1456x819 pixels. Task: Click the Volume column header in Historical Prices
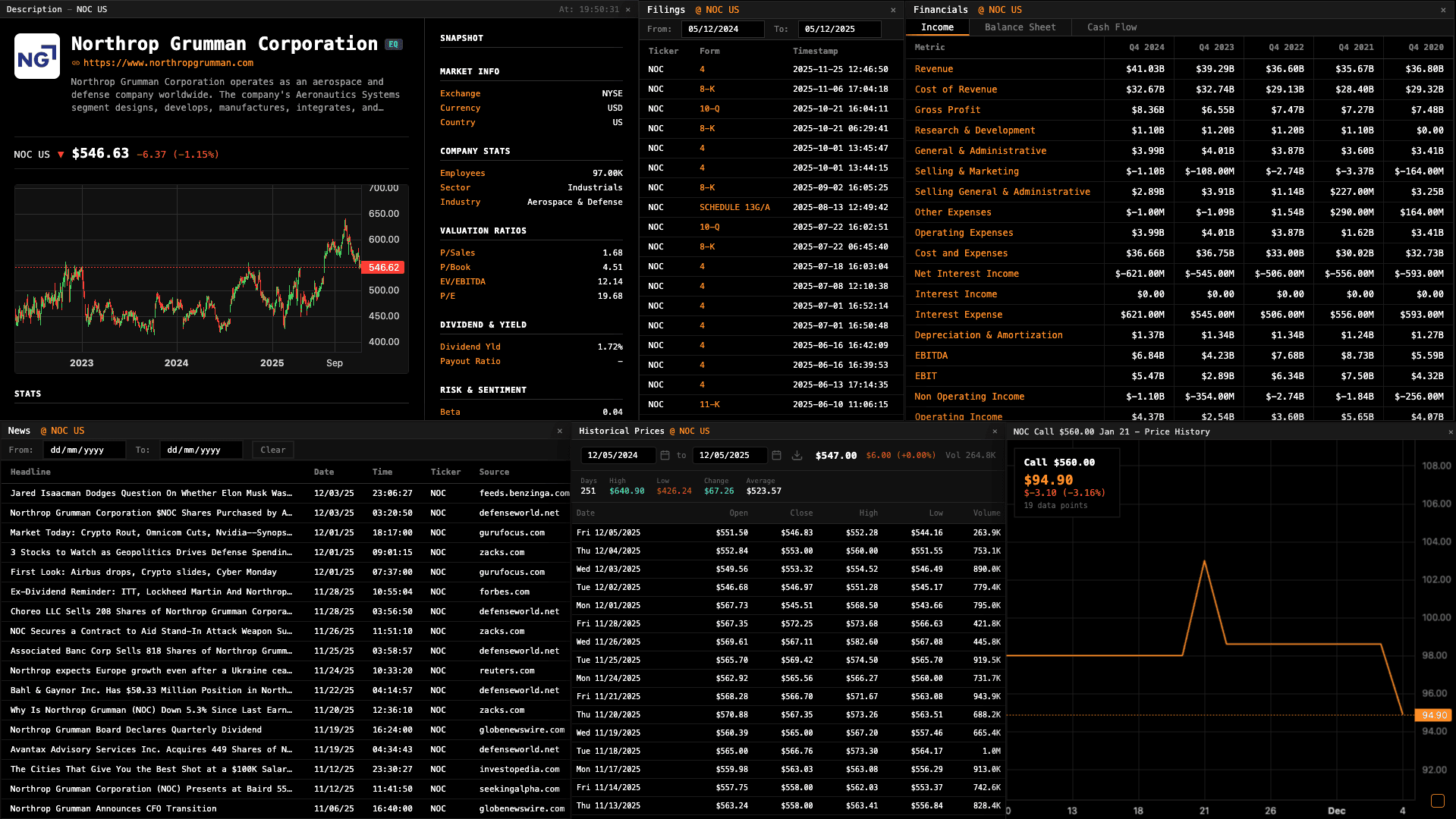(986, 513)
